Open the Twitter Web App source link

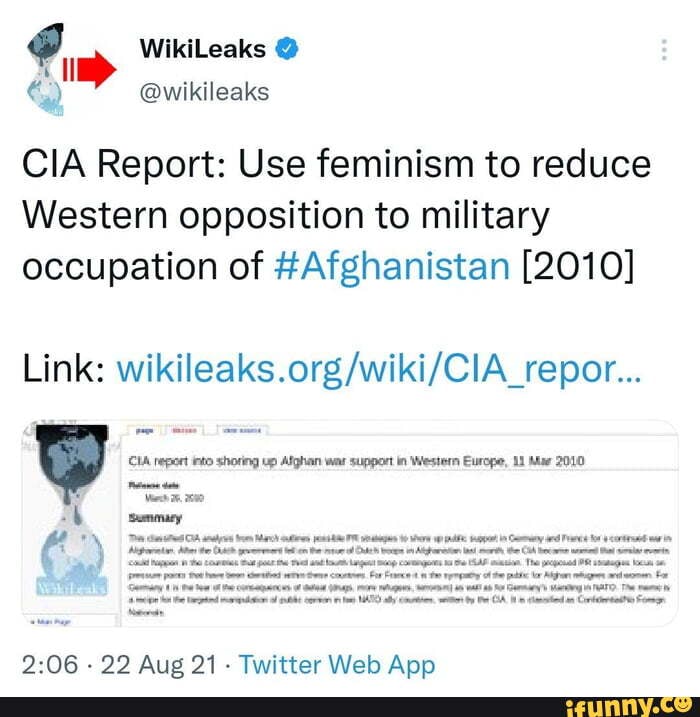coord(337,665)
